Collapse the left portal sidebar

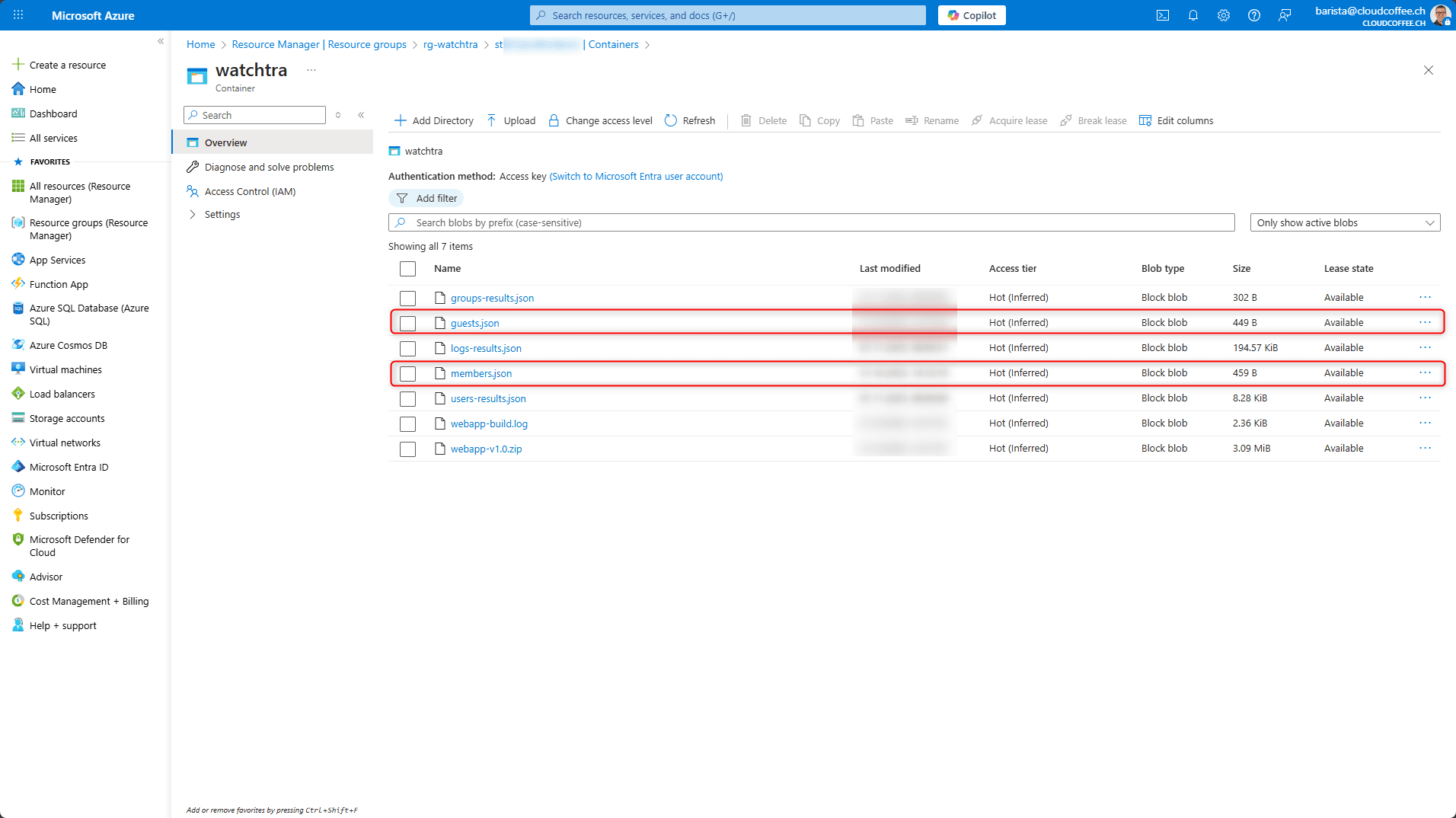161,41
